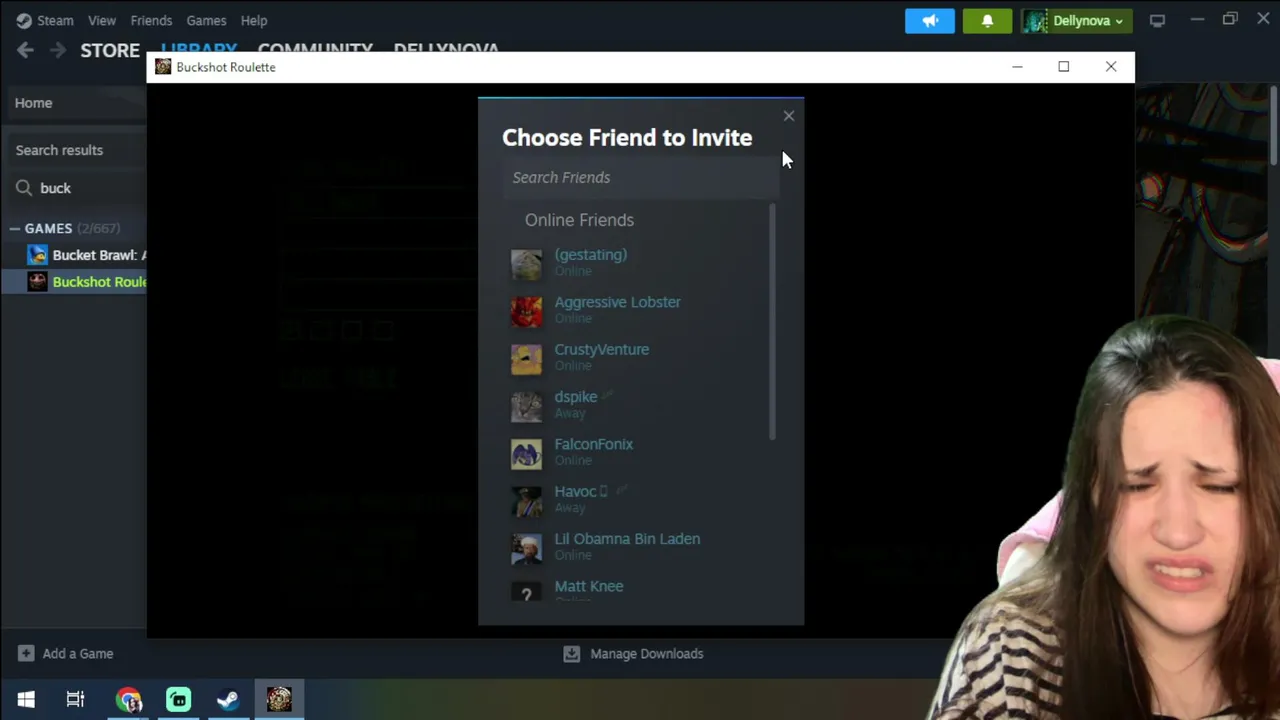Click the Havoc friend avatar

coord(526,500)
